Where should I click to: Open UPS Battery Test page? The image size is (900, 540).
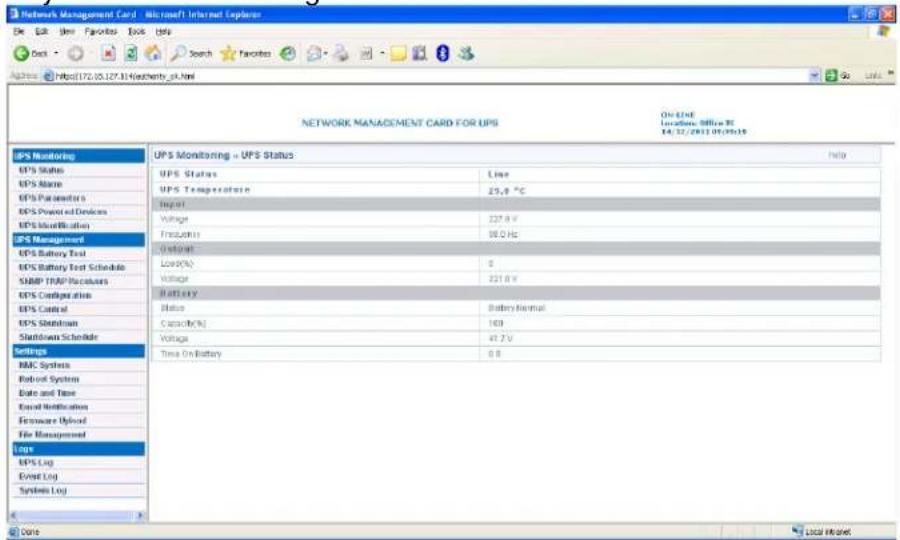[x=52, y=253]
